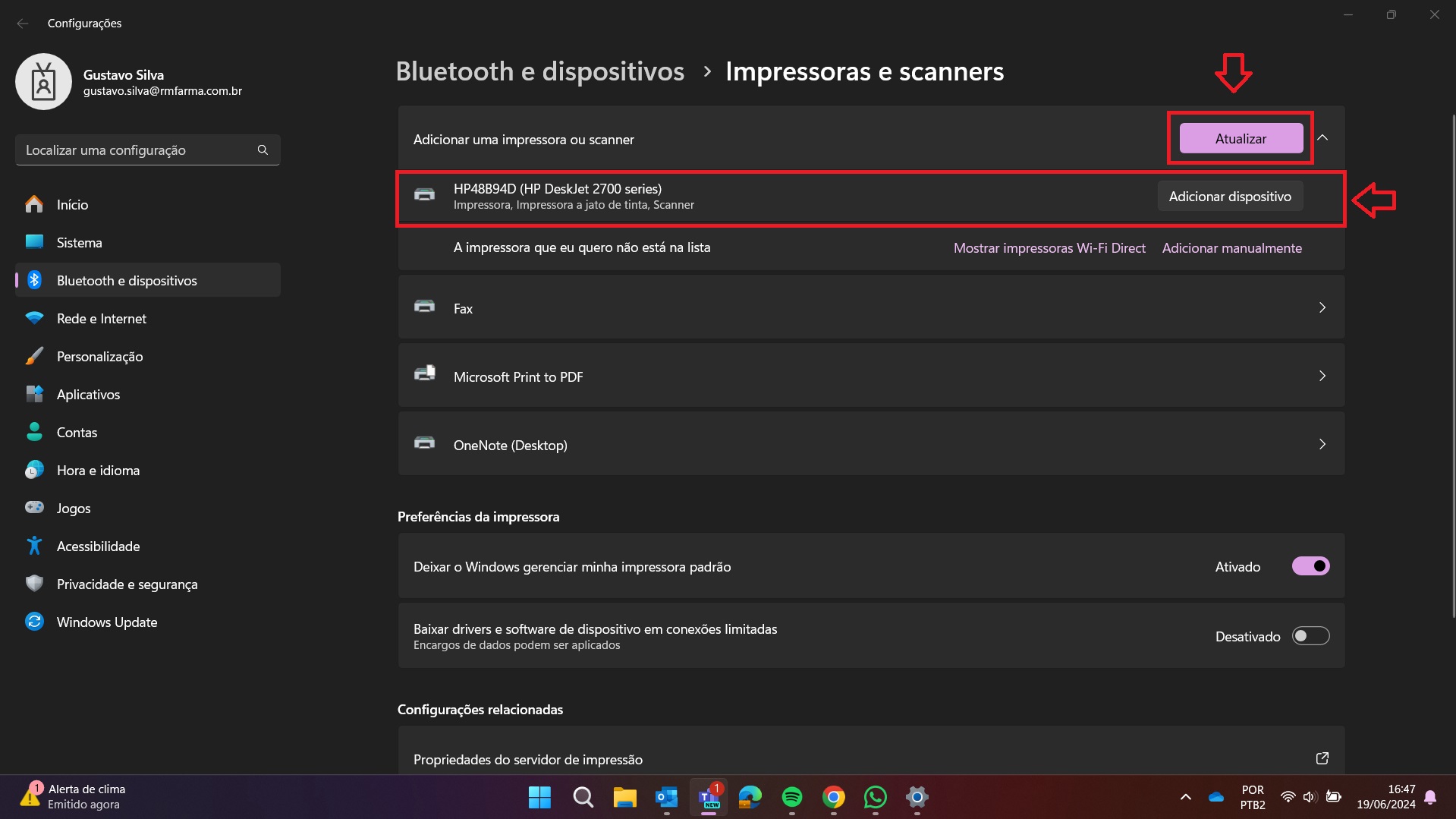1456x819 pixels.
Task: Open the Fax printer entry
Action: click(x=870, y=308)
